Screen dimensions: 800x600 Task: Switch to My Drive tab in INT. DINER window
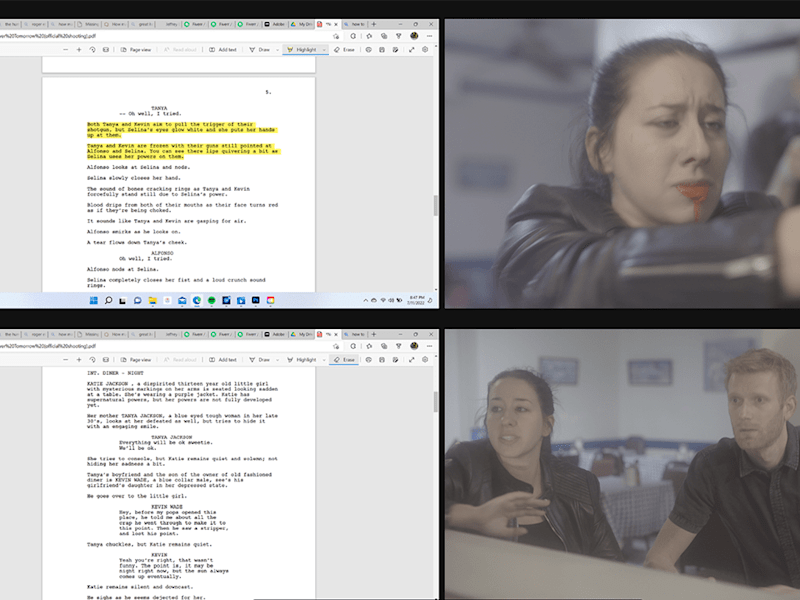click(302, 334)
